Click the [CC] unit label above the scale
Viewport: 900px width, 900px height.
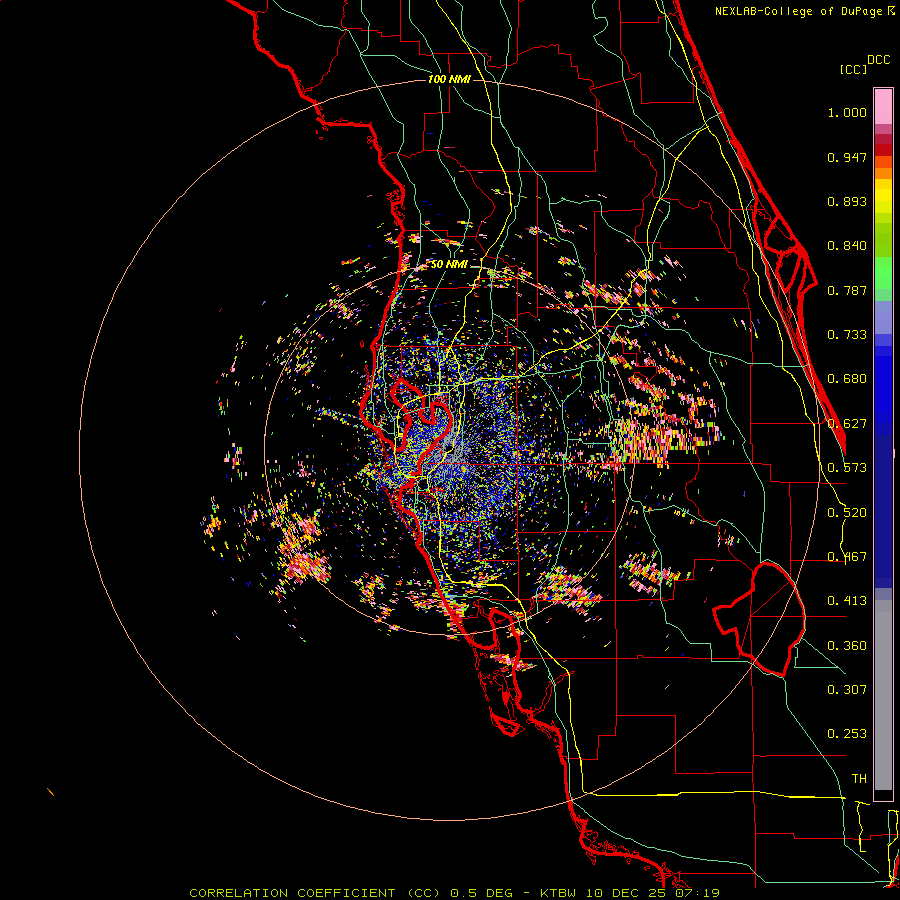pos(853,69)
